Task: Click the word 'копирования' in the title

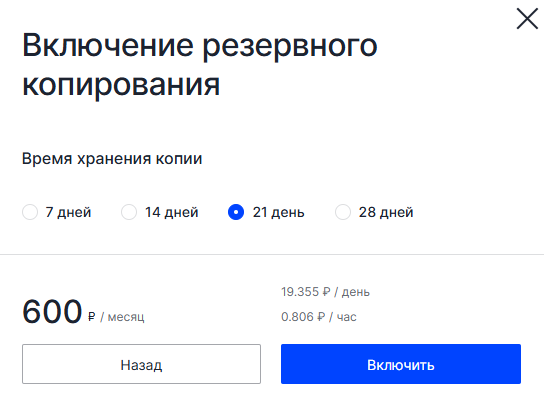Action: coord(121,85)
